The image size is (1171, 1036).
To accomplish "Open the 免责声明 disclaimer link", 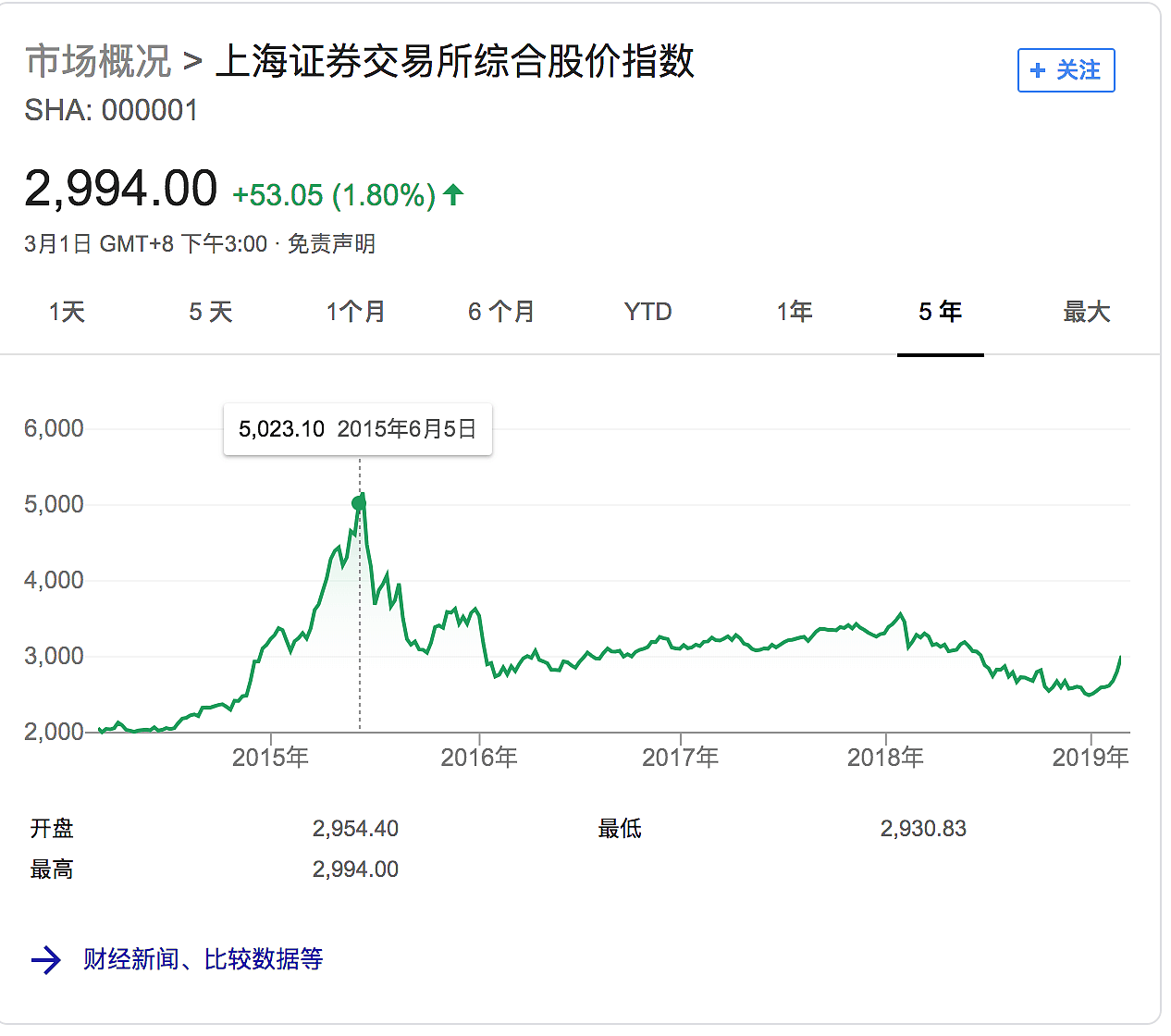I will (331, 244).
